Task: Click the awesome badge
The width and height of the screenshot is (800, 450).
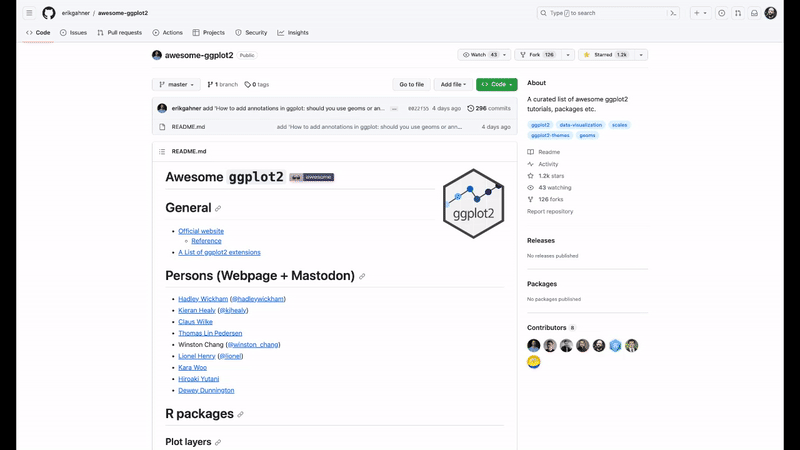Action: click(312, 177)
